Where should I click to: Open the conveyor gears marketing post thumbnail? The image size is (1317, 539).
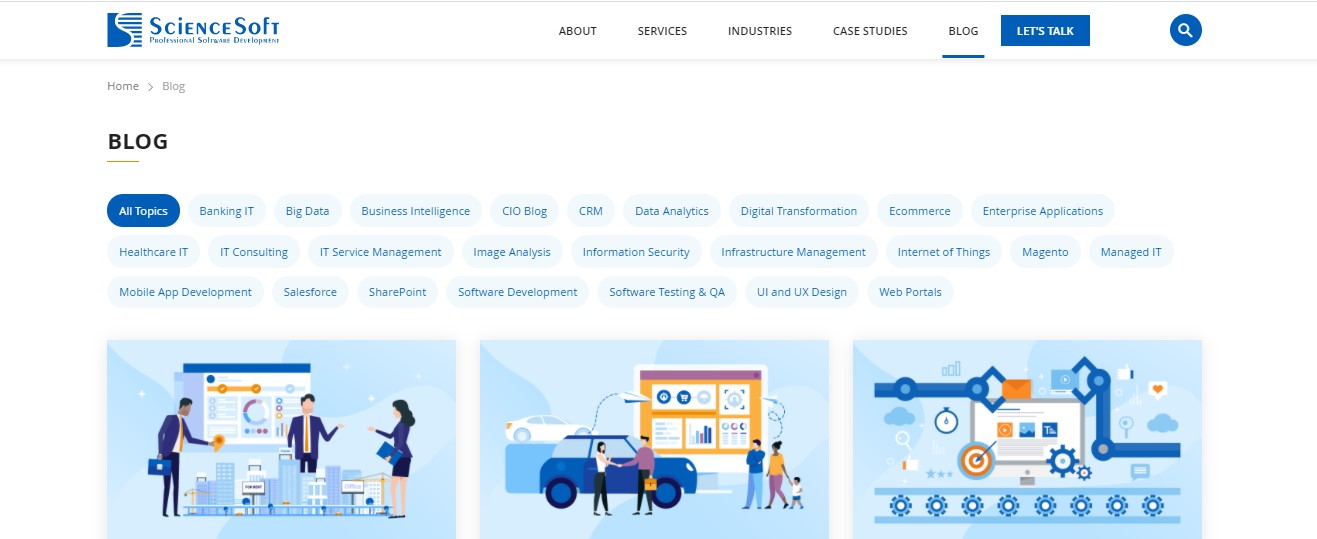pos(1027,439)
